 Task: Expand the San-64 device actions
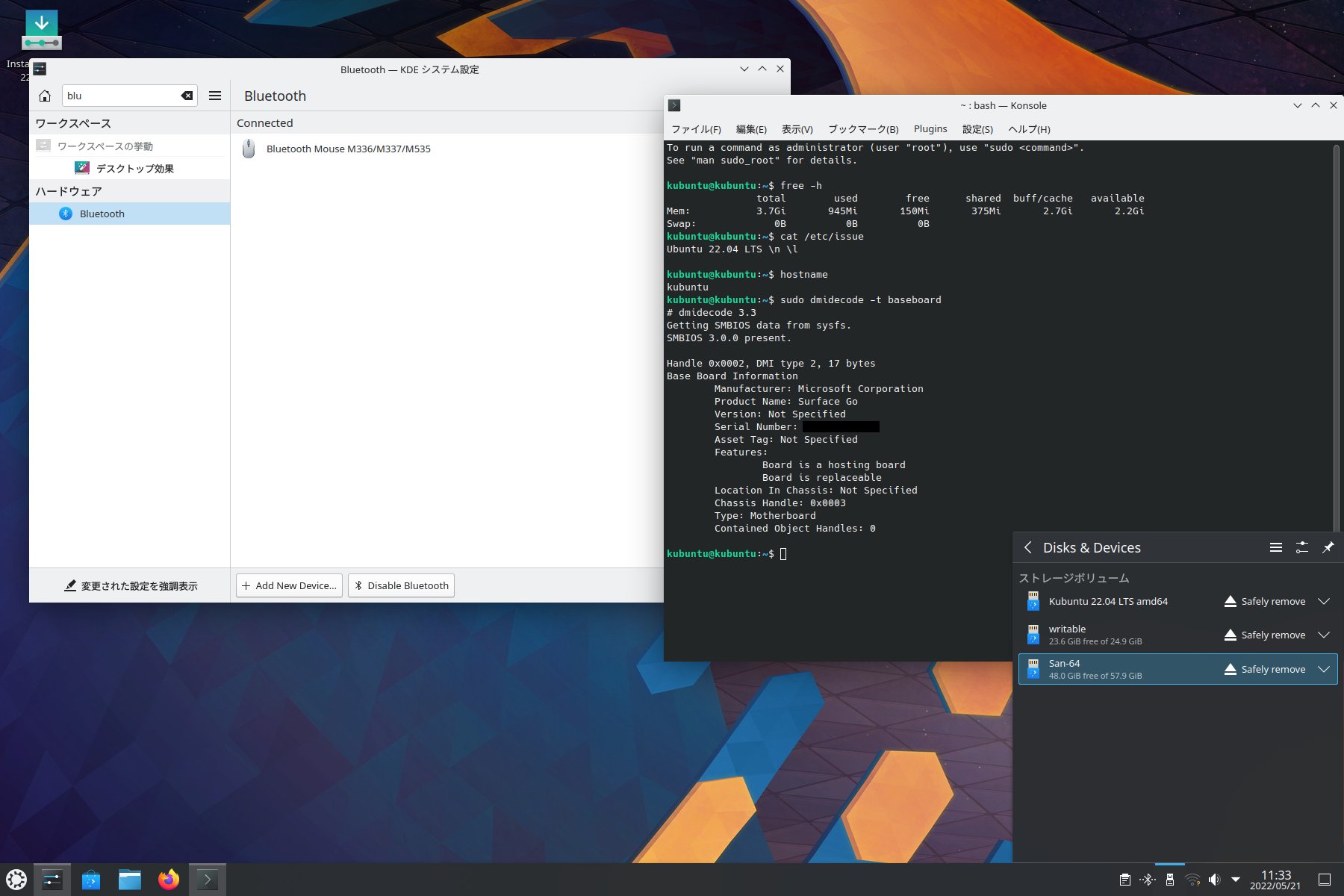[1324, 669]
